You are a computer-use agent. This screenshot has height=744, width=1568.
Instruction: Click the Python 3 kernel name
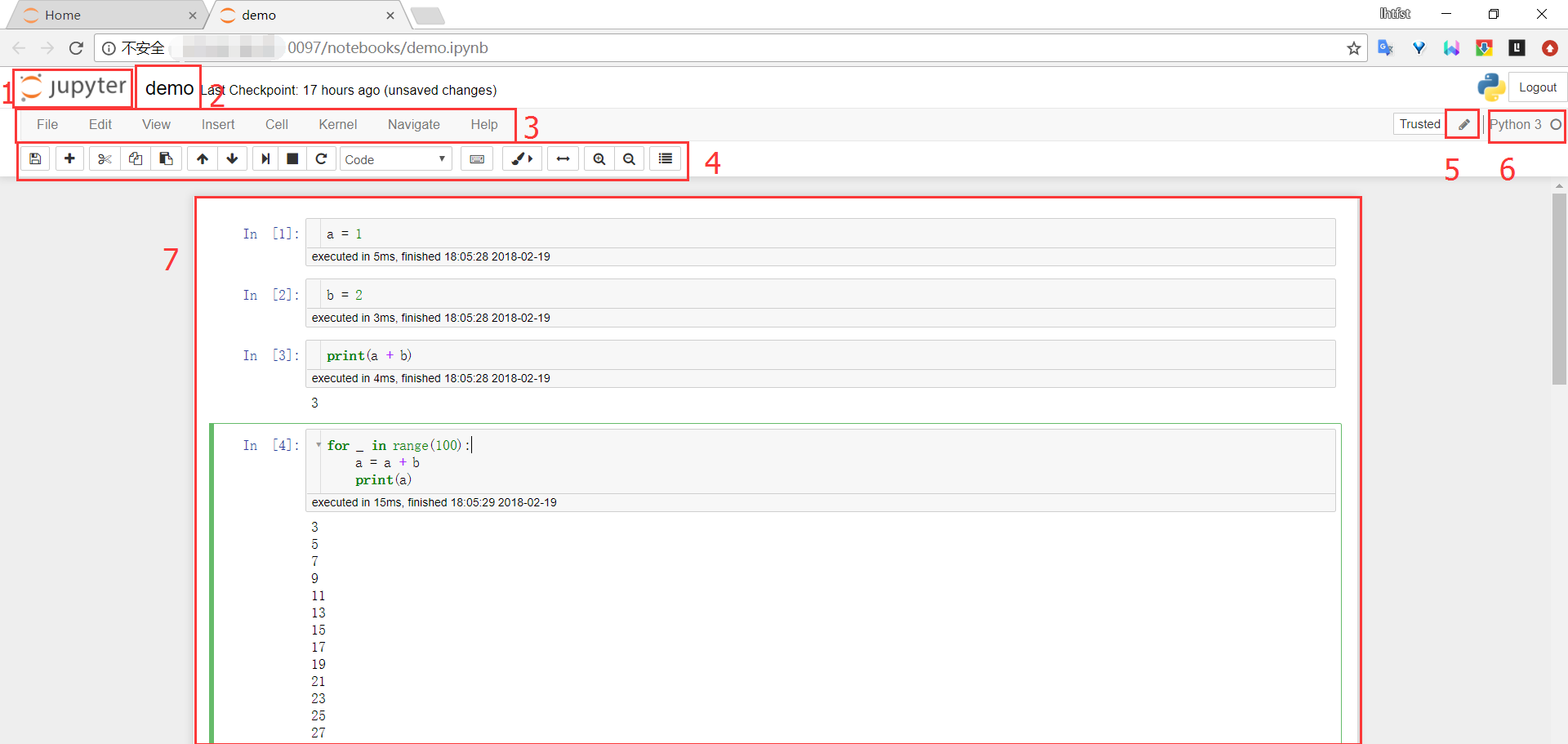1515,124
